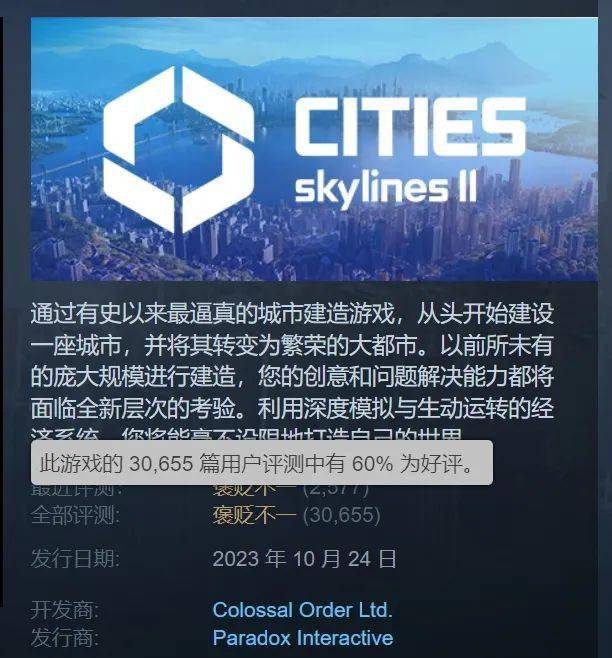Click the 2023 年 10 月 24 日 date
Image resolution: width=612 pixels, height=658 pixels.
[x=304, y=559]
